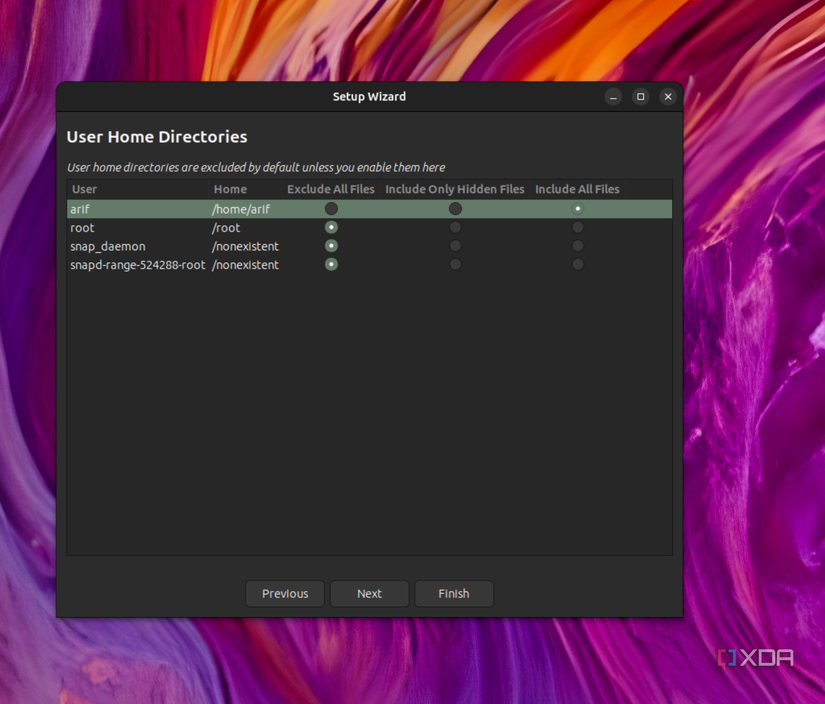Image resolution: width=825 pixels, height=704 pixels.
Task: Select Exclude All Files for arif
Action: click(331, 208)
